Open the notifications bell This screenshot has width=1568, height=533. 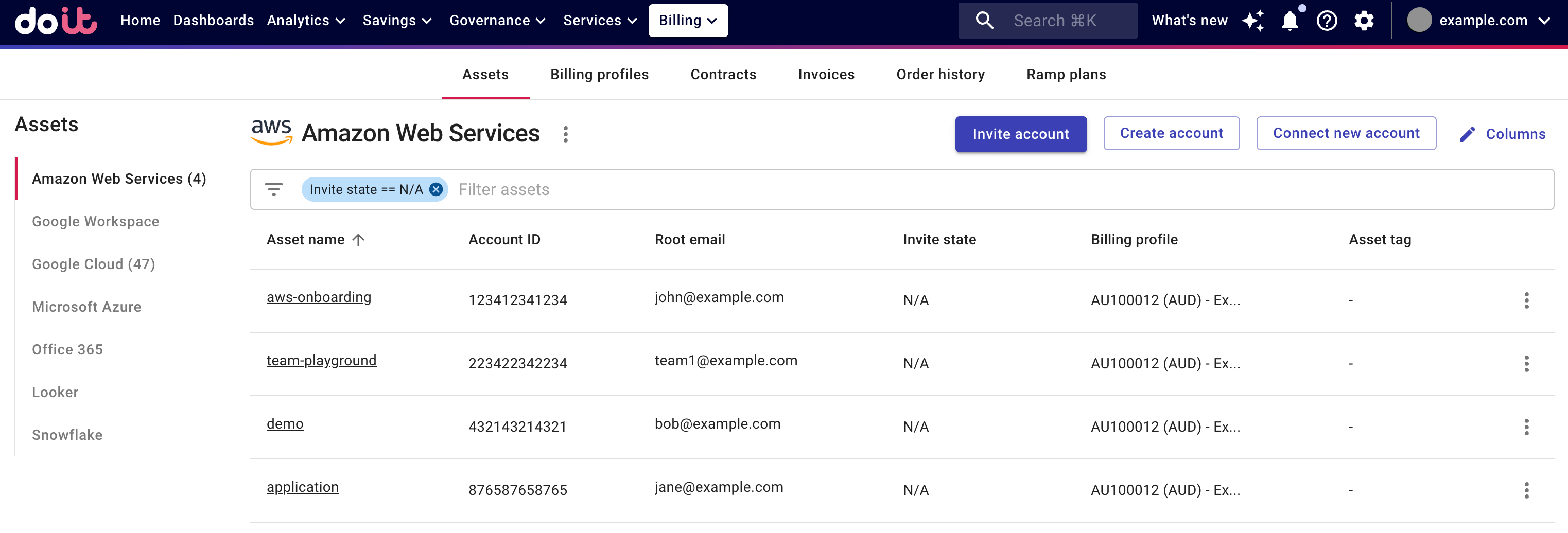[x=1290, y=21]
